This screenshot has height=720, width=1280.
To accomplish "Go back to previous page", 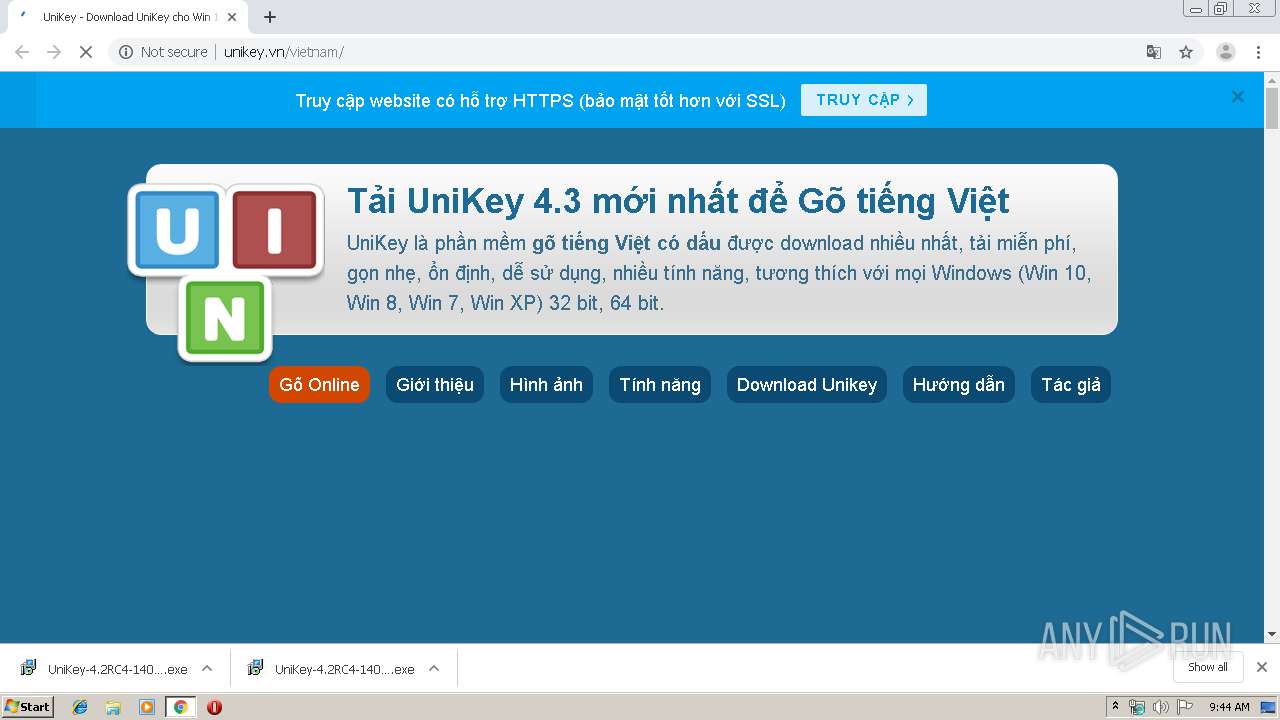I will tap(22, 52).
